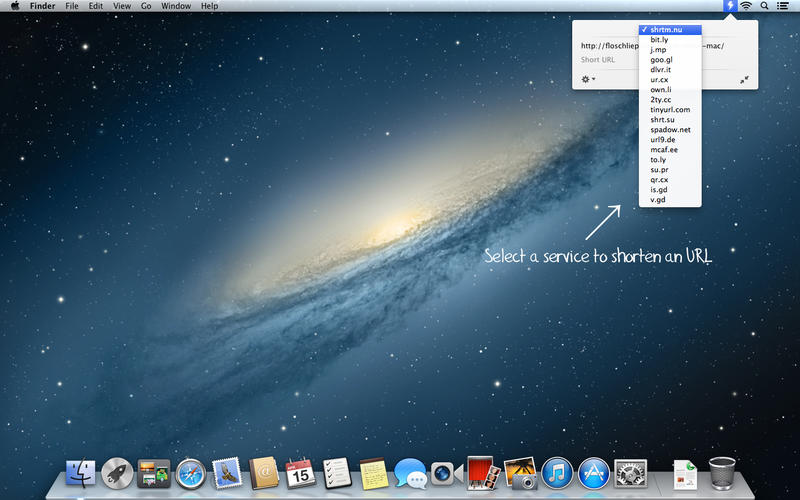Open Launchpad rocket icon in dock

[x=117, y=473]
